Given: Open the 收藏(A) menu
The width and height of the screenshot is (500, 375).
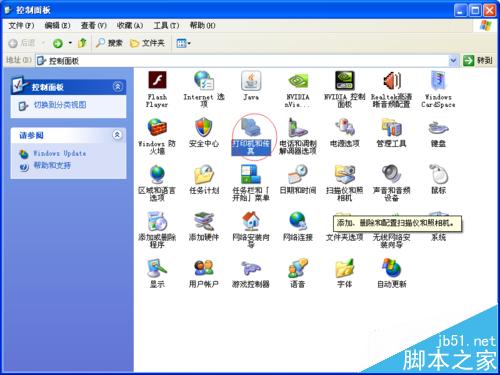Looking at the screenshot, I should 130,25.
